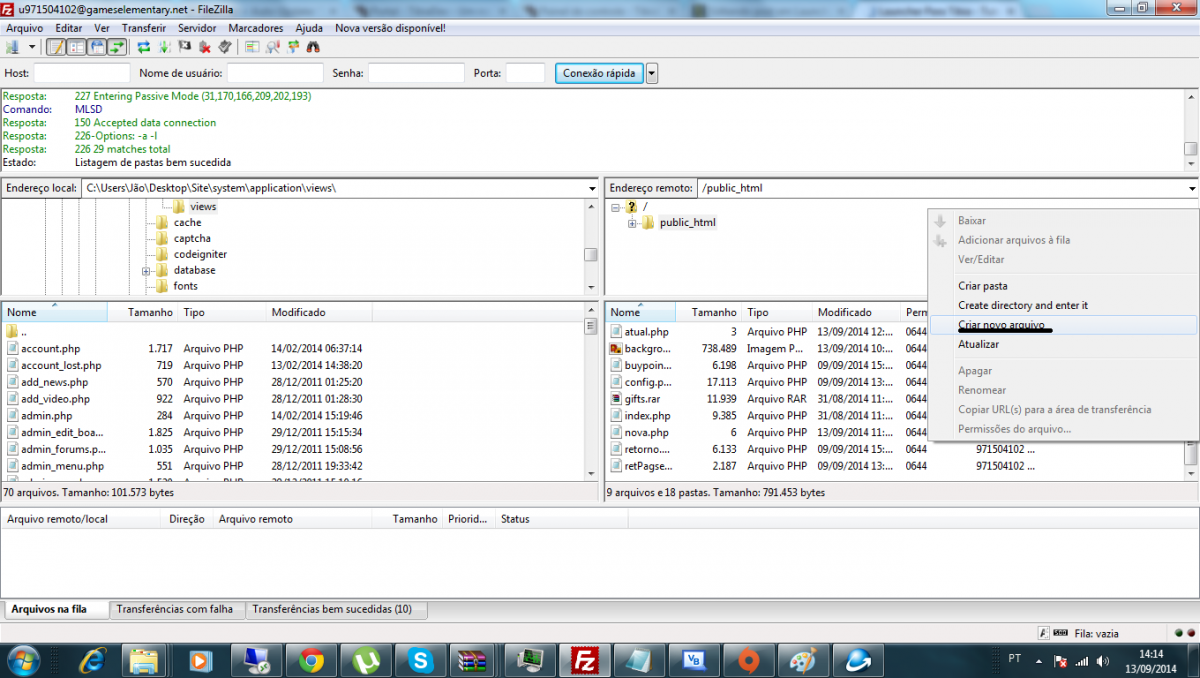1200x678 pixels.
Task: Open Skype from the taskbar
Action: point(420,660)
